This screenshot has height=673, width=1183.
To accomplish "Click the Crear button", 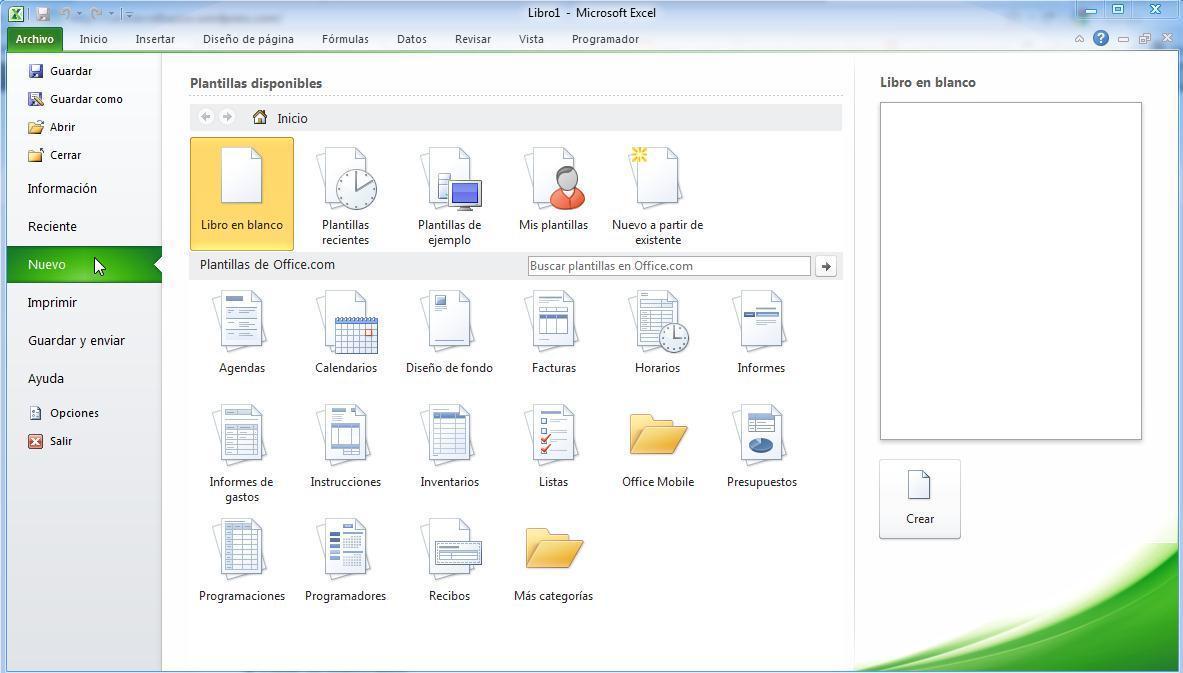I will (920, 499).
